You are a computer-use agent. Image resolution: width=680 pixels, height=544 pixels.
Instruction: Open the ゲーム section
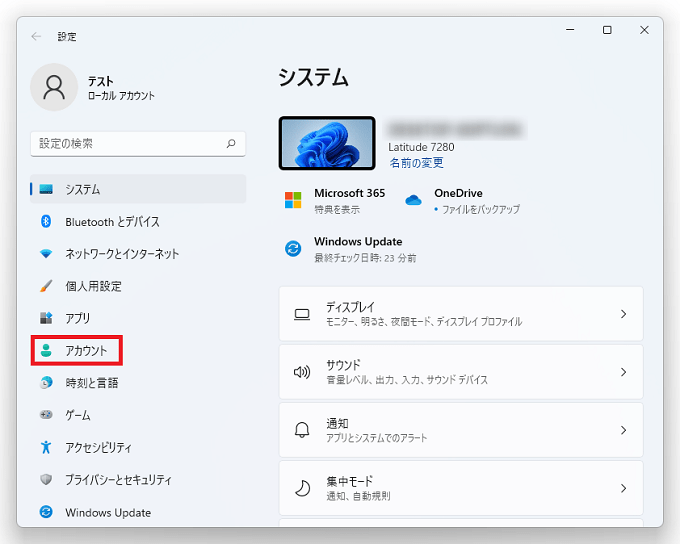click(138, 415)
